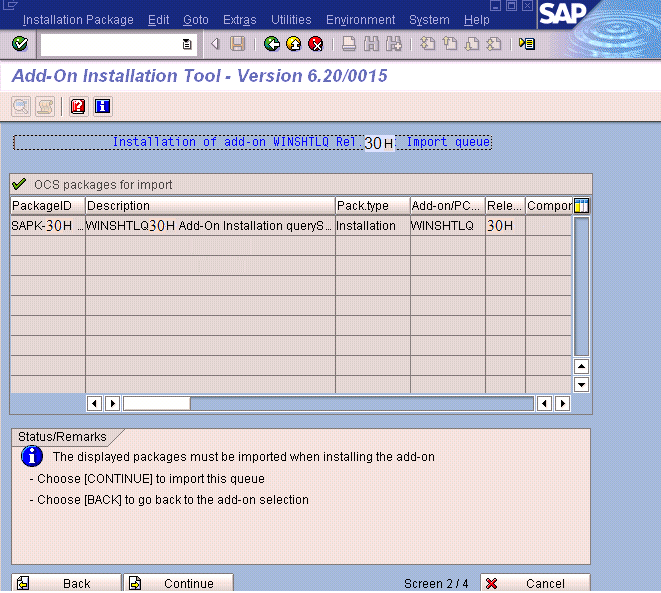Click the 30H release cell
Image resolution: width=661 pixels, height=593 pixels.
point(505,226)
